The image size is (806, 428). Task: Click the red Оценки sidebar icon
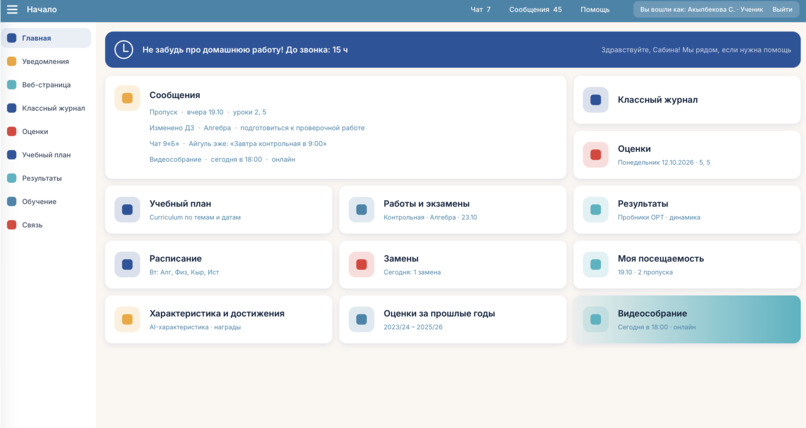(x=11, y=132)
